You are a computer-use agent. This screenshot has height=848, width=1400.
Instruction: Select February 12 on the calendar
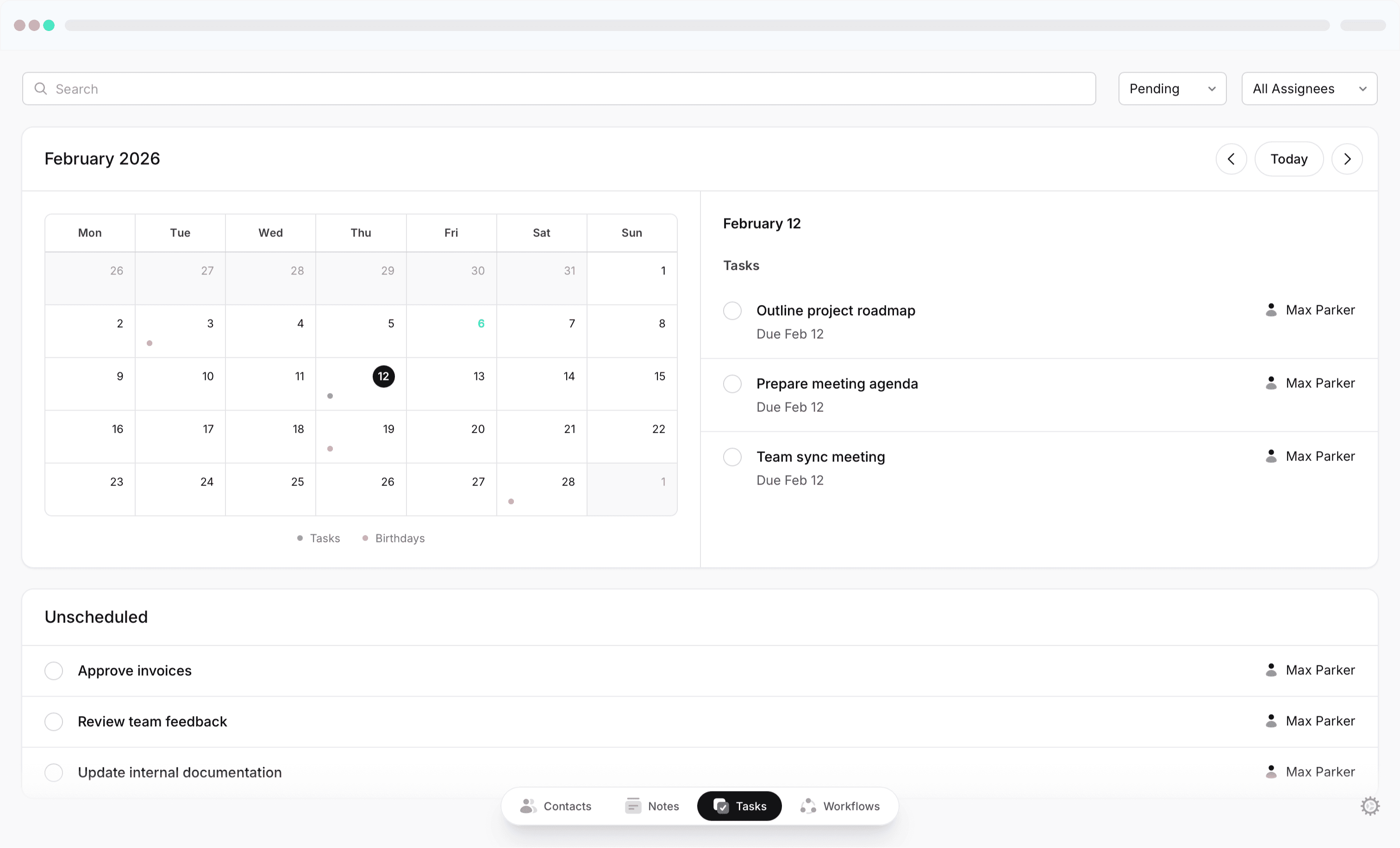[x=383, y=376]
